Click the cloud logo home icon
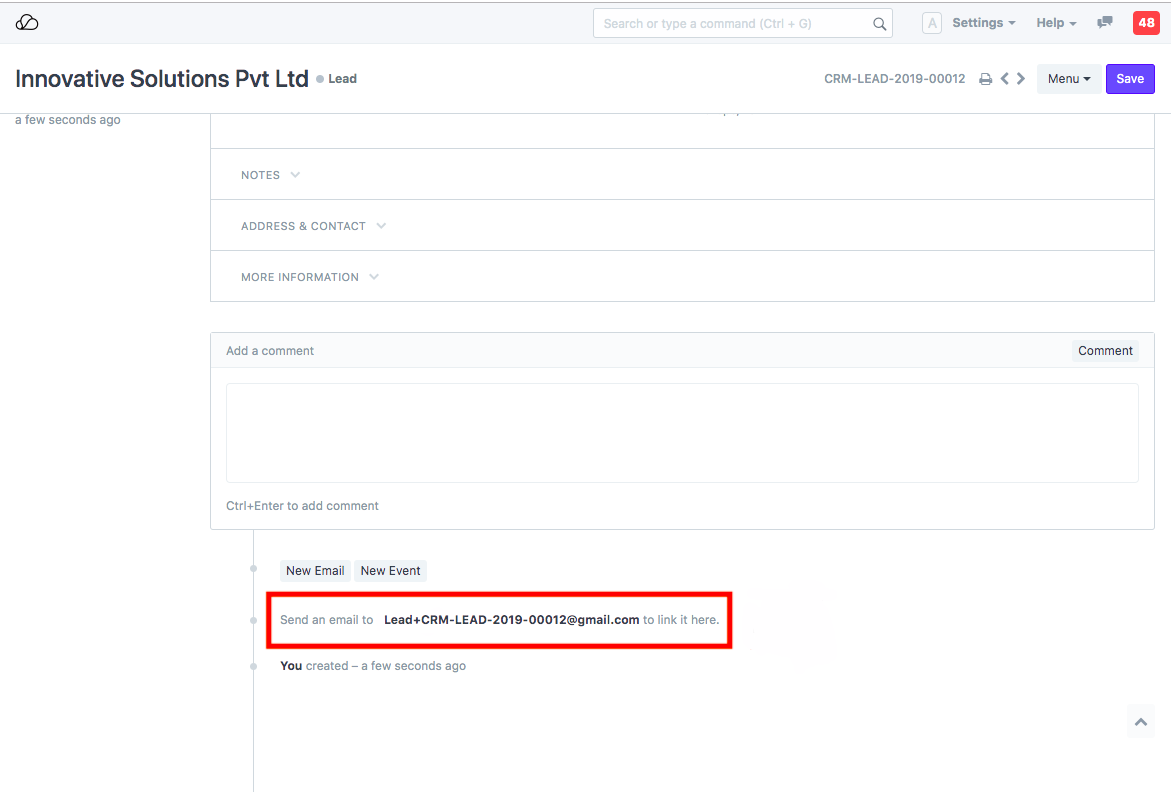 27,23
